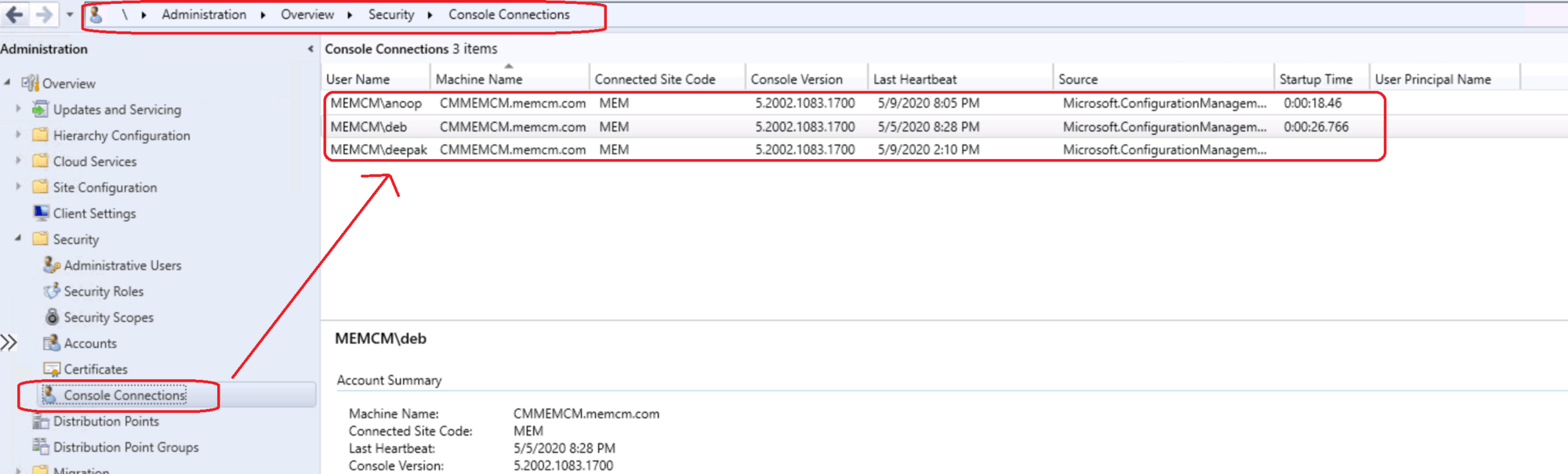
Task: Select Distribution Point Groups tree item
Action: pyautogui.click(x=125, y=447)
